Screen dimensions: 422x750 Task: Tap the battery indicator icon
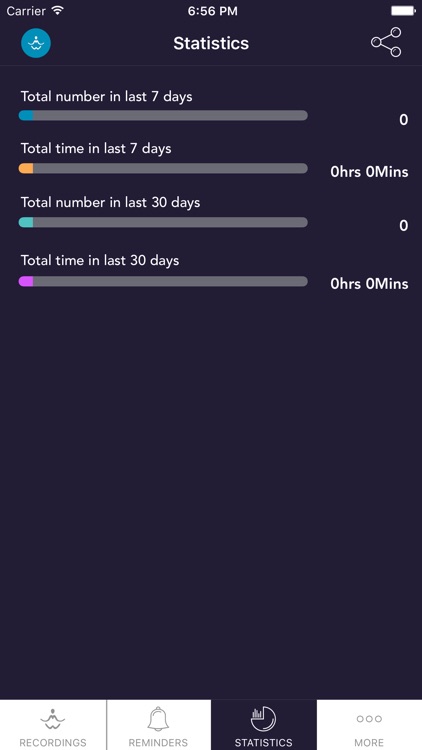403,11
